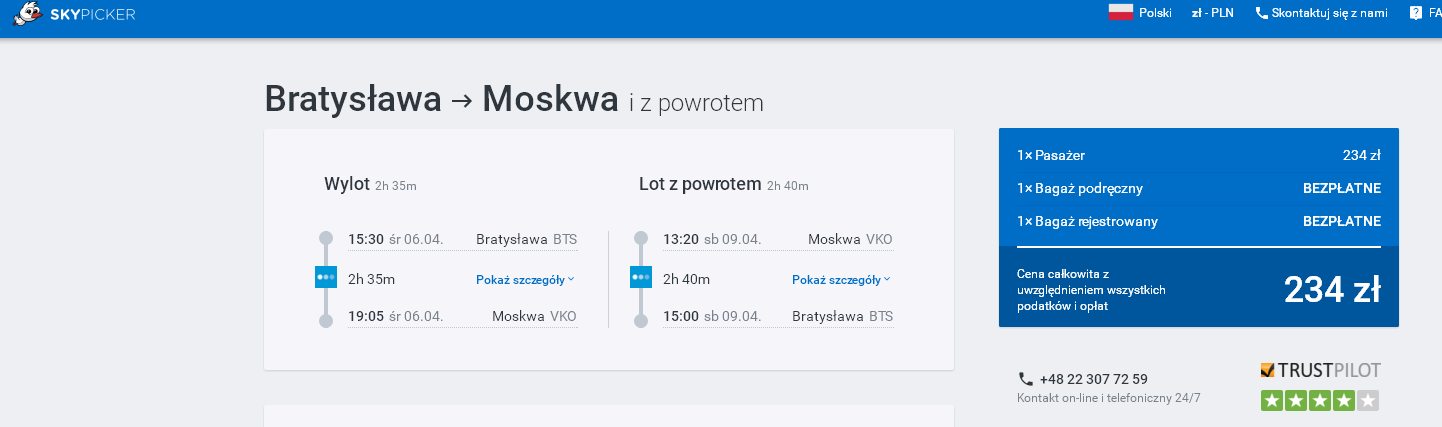
Task: Click the Bratysława BTS return arrival airport
Action: [842, 317]
